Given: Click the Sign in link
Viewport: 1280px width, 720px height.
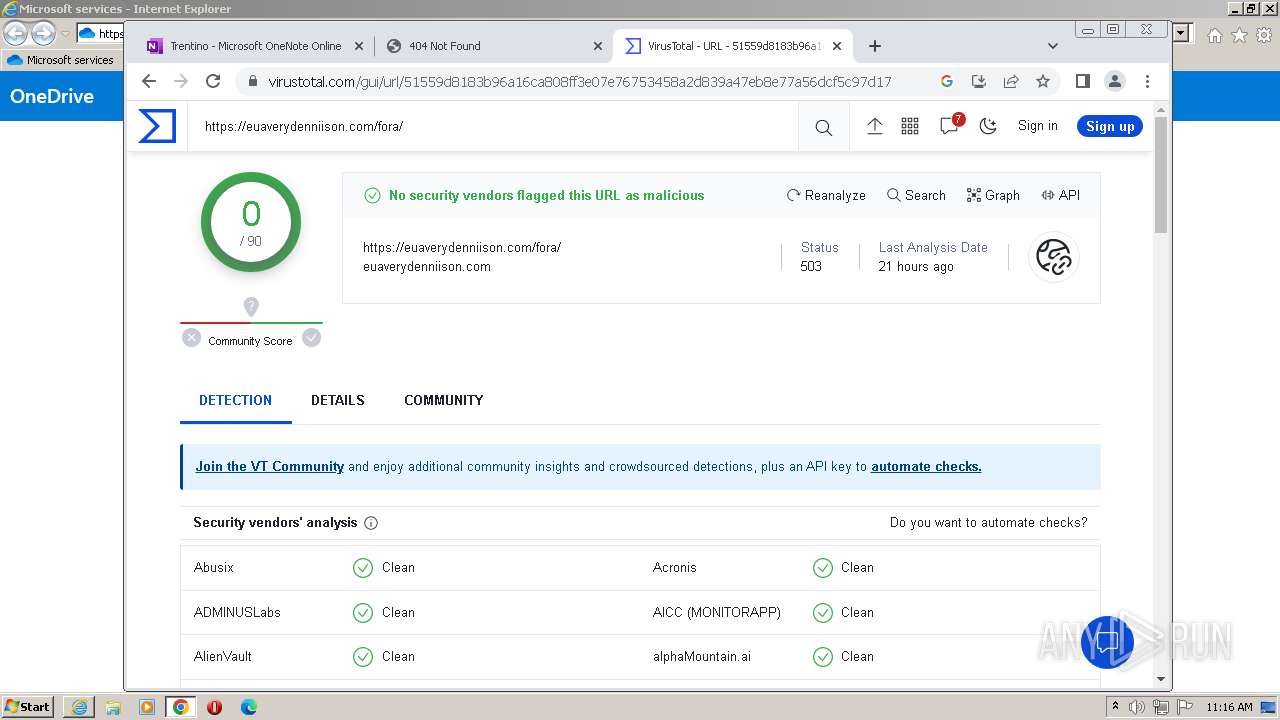Looking at the screenshot, I should coord(1038,126).
